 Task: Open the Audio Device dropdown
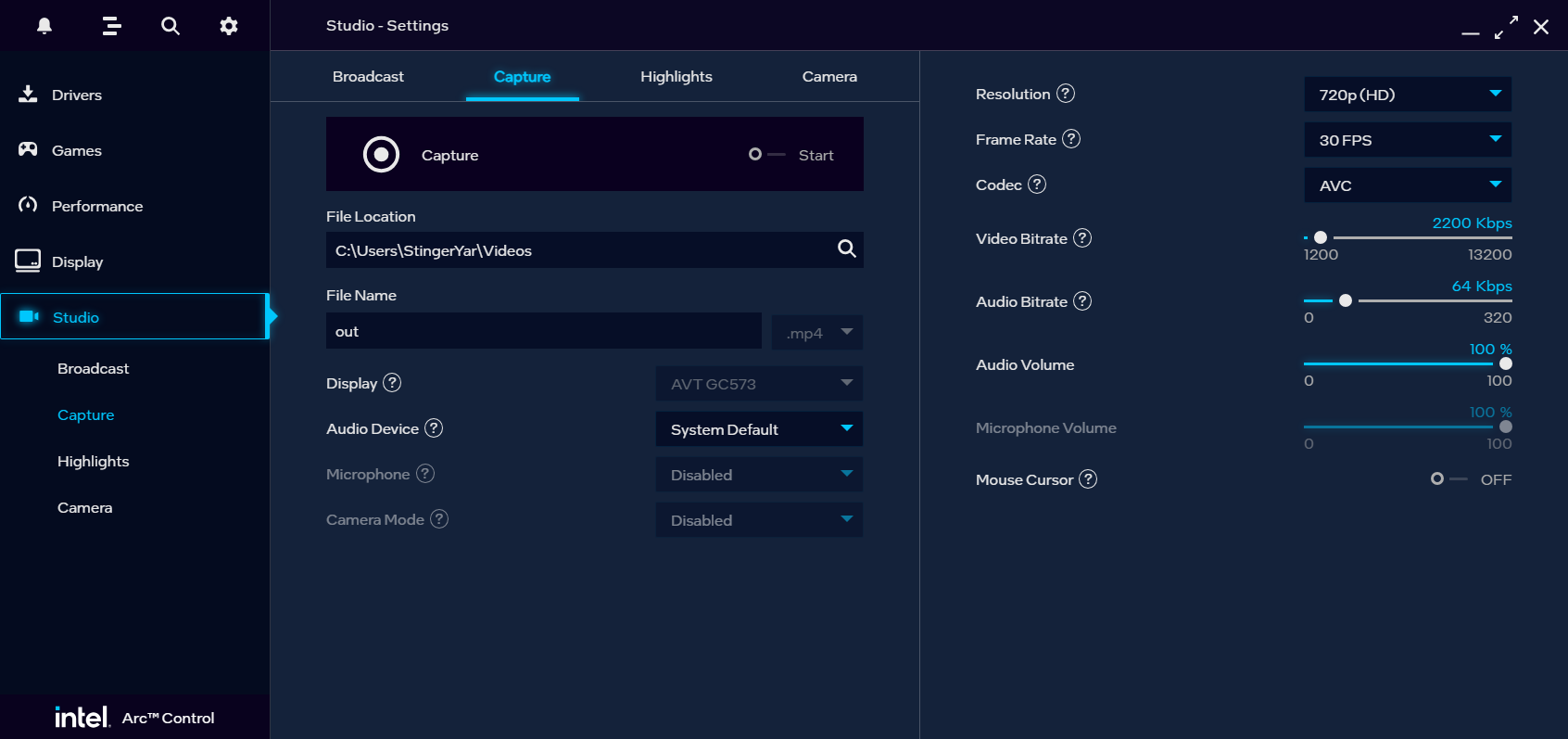(758, 429)
